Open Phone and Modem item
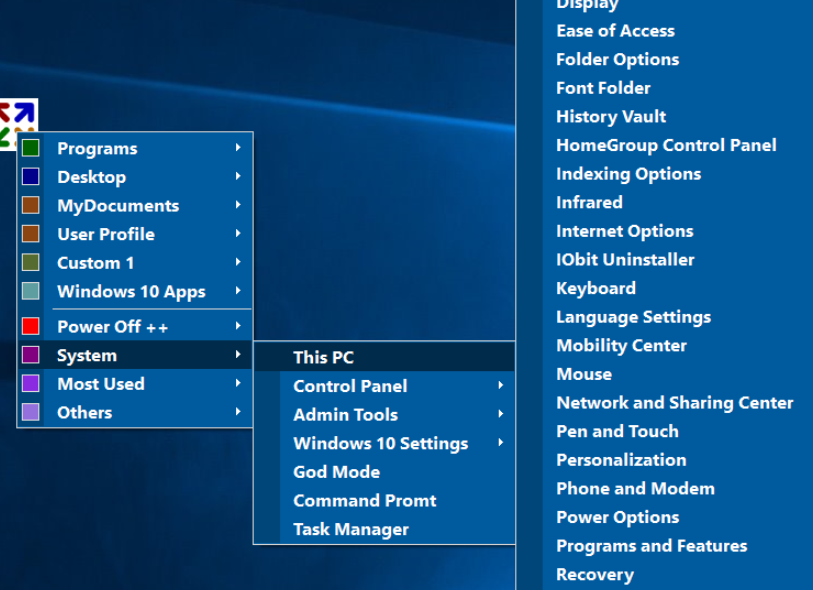The width and height of the screenshot is (813, 590). tap(635, 488)
